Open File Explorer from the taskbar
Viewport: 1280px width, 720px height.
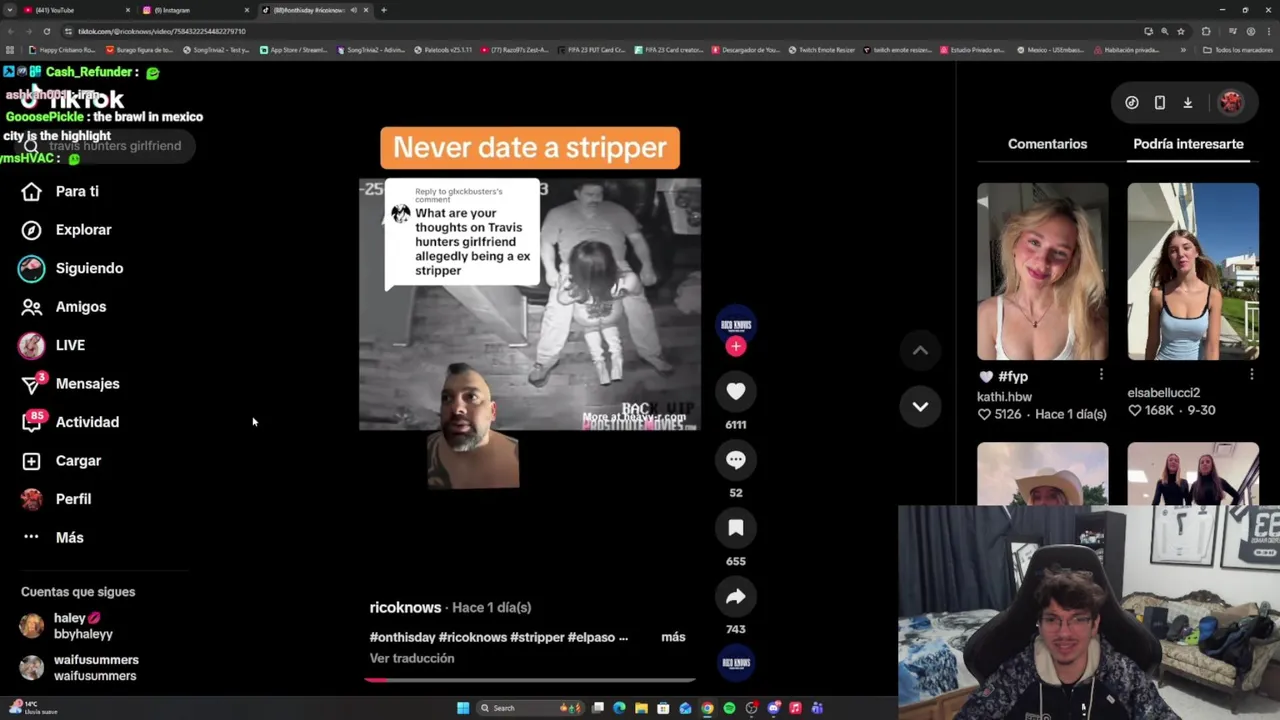pyautogui.click(x=641, y=708)
